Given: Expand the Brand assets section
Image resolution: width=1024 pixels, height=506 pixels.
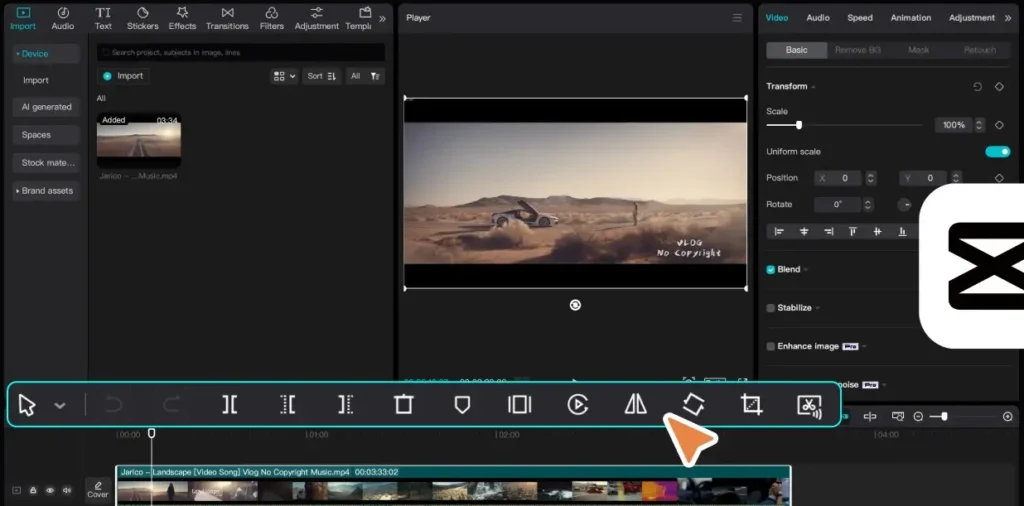Looking at the screenshot, I should point(46,191).
